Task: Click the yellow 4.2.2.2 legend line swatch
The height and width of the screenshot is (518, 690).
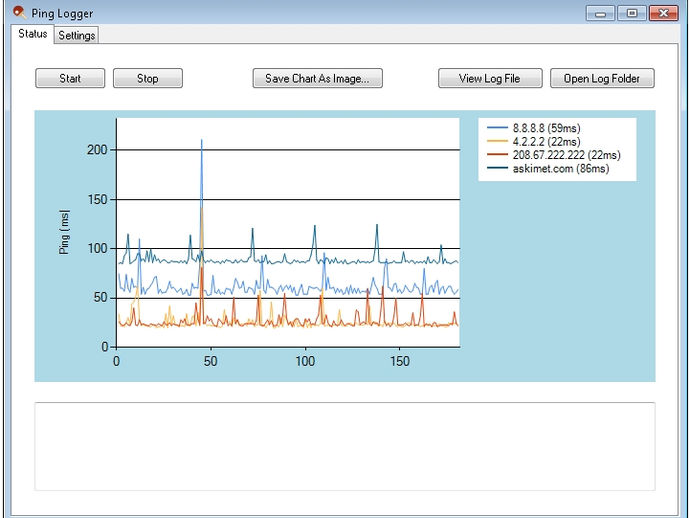Action: pyautogui.click(x=497, y=141)
